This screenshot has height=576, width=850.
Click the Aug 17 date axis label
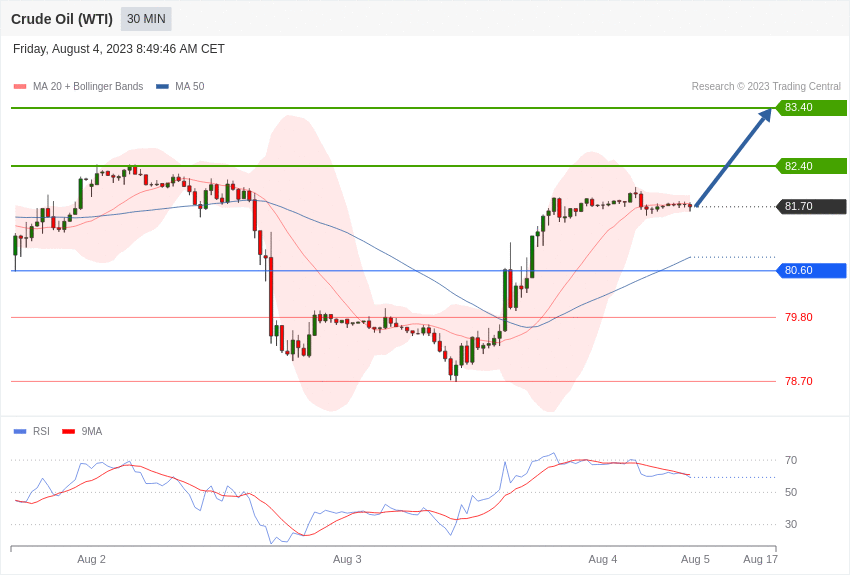(760, 559)
